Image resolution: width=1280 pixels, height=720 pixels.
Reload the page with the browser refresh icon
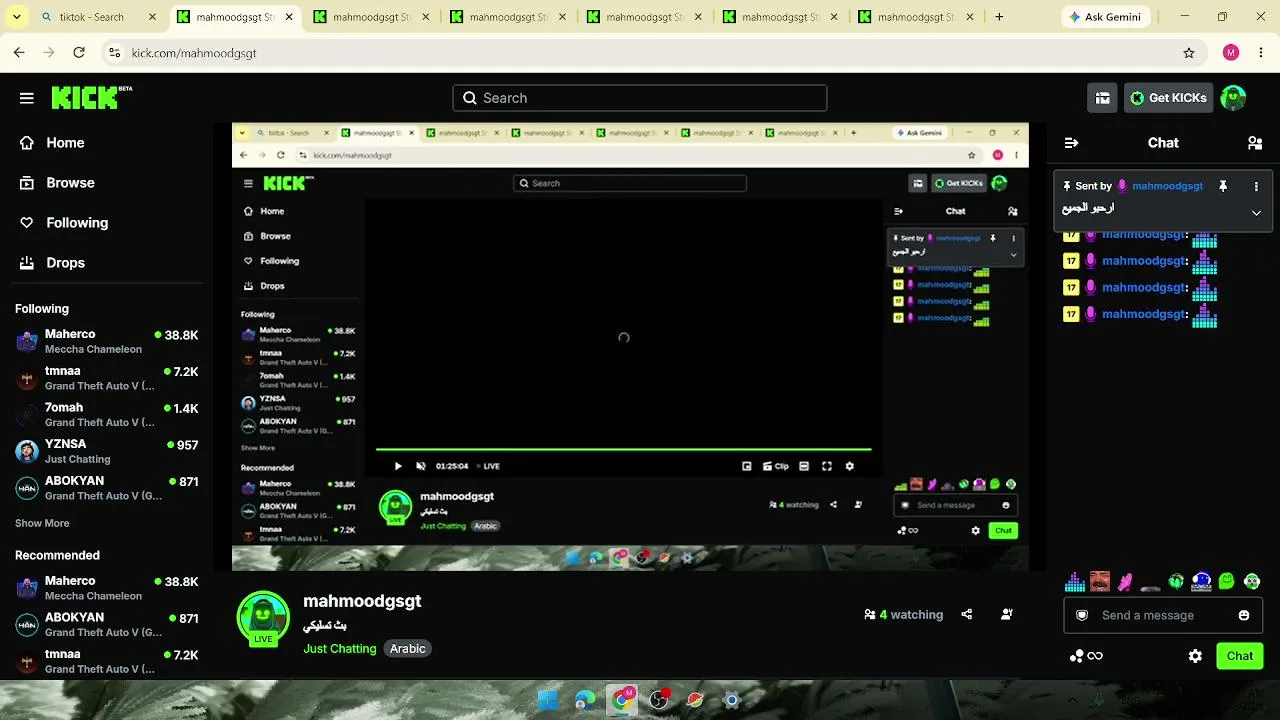tap(79, 53)
